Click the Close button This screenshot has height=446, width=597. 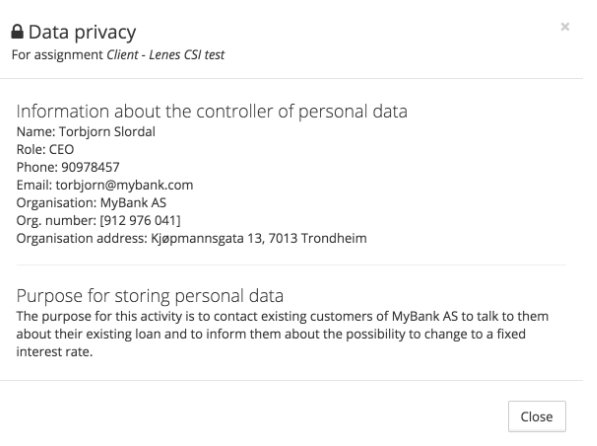[x=537, y=416]
